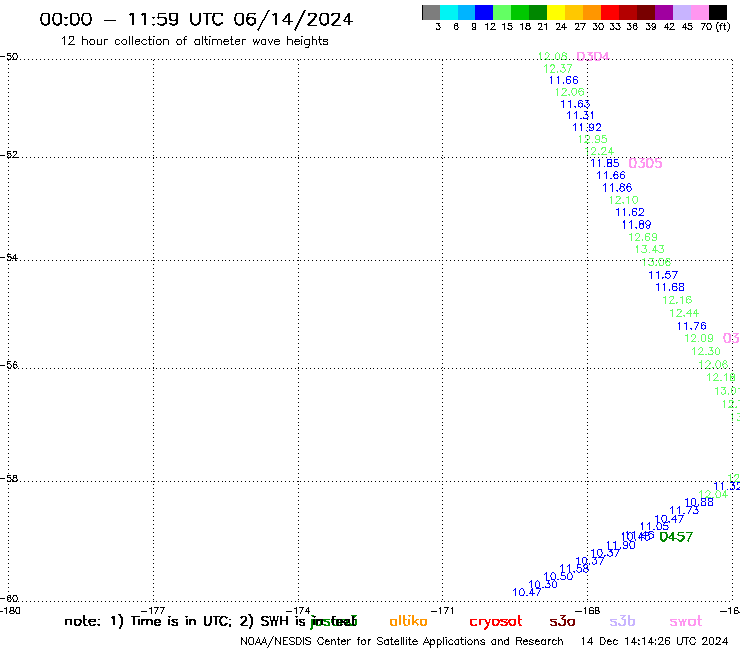Click the wave height value 12.09
Viewport: 740px width, 650px height.
(699, 338)
